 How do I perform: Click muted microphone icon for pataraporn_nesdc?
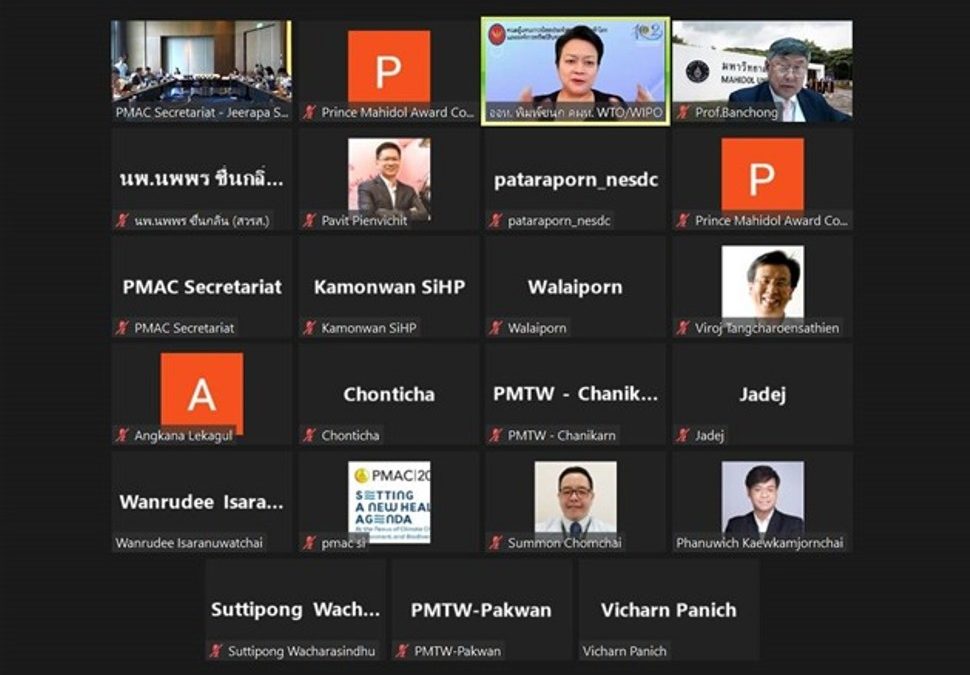[496, 220]
